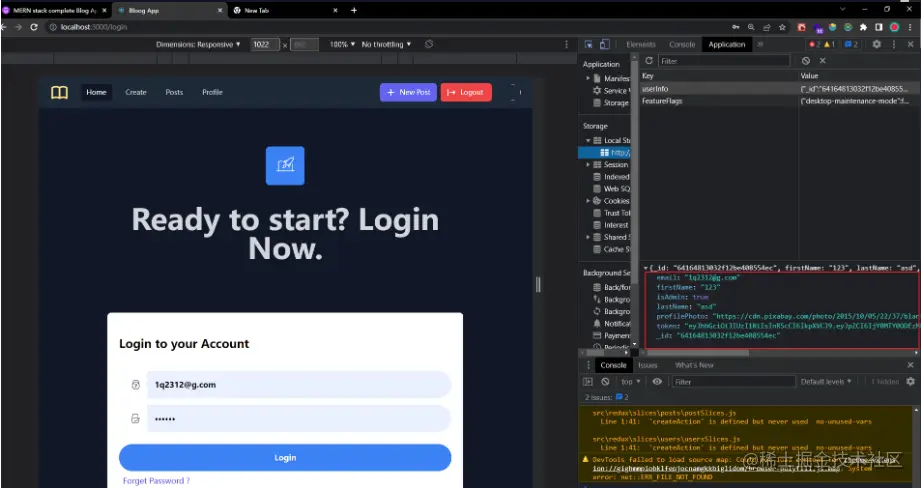The height and width of the screenshot is (488, 921).
Task: Open the 100% zoom dropdown
Action: (342, 45)
